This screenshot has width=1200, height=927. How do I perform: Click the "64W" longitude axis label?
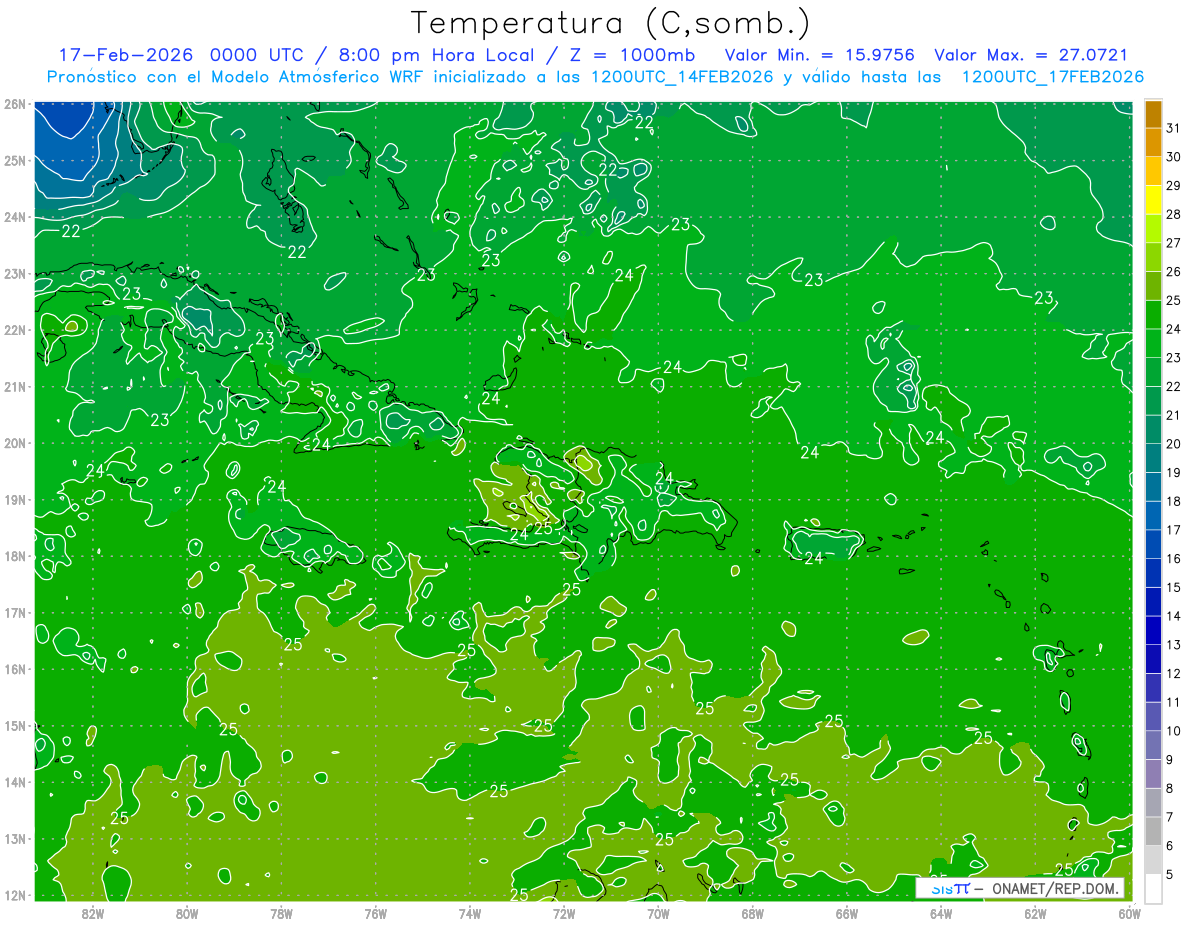[941, 913]
